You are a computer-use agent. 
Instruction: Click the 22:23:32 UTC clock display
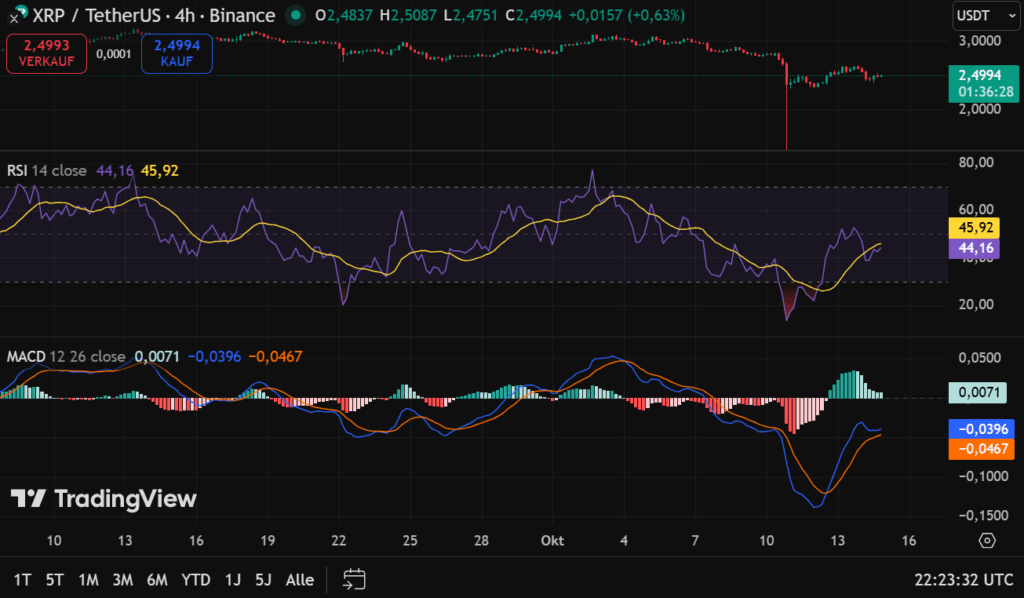coord(963,579)
